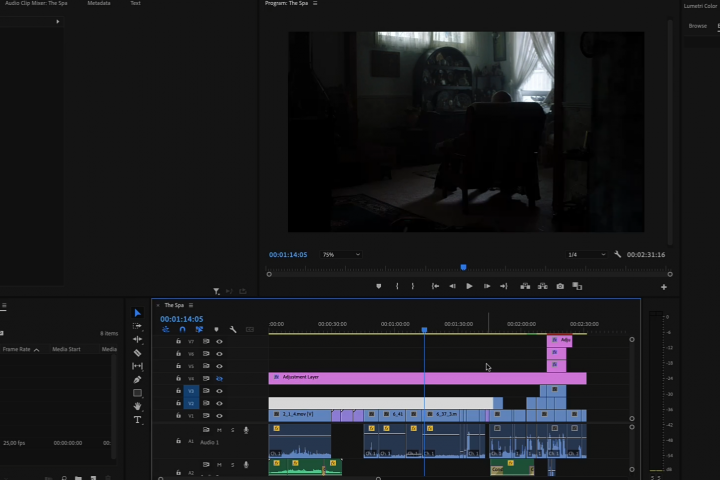Step forward one frame
Image resolution: width=720 pixels, height=480 pixels.
click(487, 286)
